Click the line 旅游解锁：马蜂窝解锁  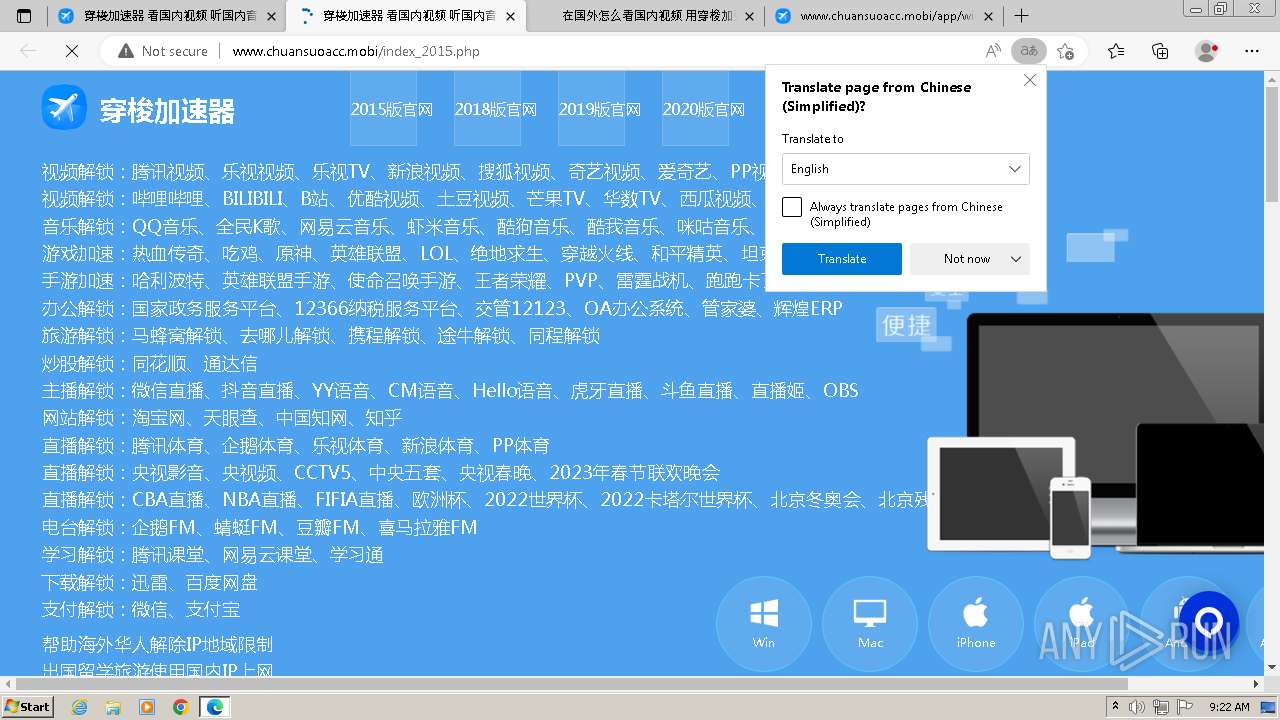tap(320, 335)
